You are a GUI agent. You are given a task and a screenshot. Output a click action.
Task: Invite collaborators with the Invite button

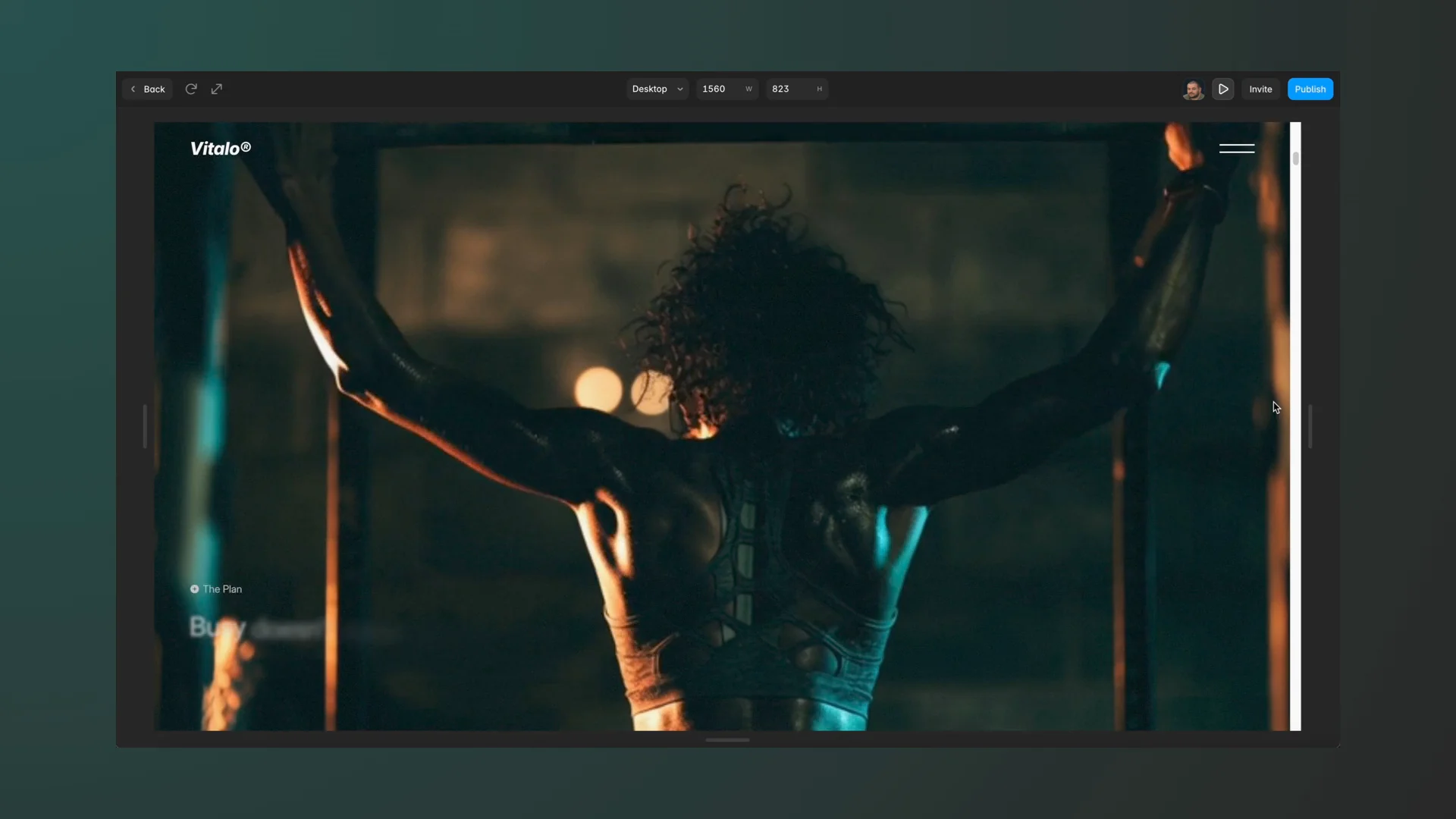click(1260, 89)
